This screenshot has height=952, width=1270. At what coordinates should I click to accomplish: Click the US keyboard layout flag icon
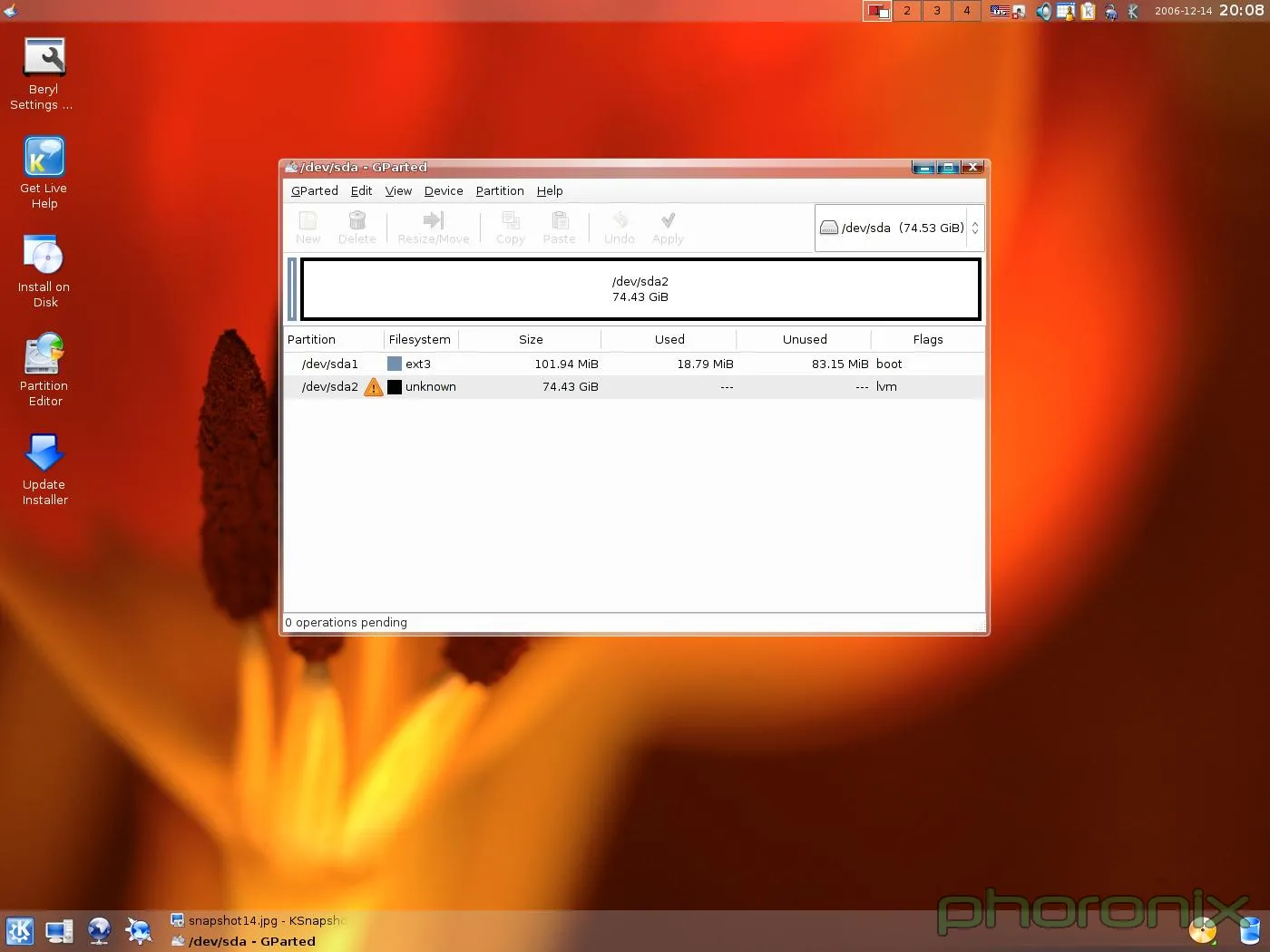[x=999, y=11]
